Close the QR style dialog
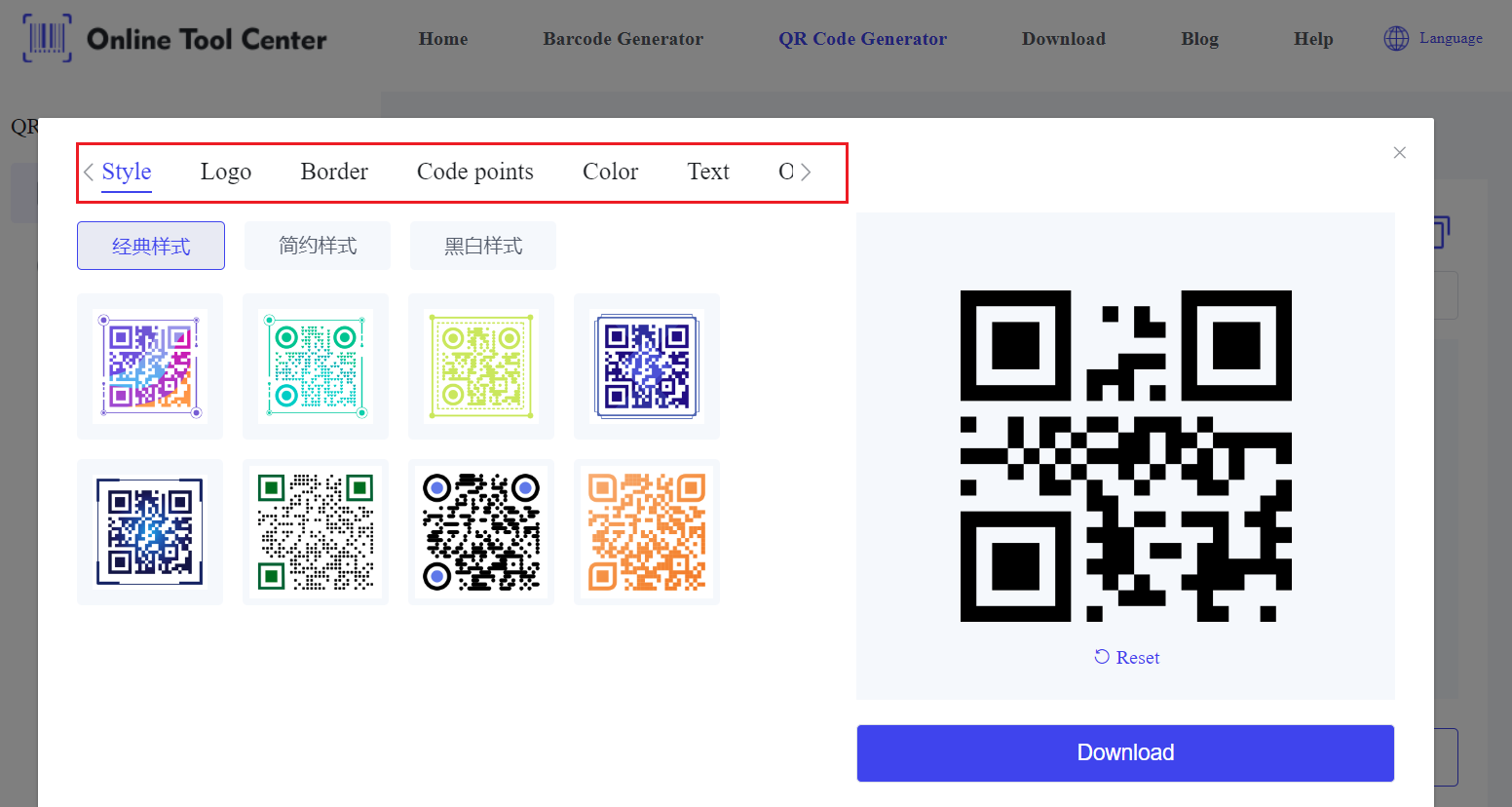 (x=1399, y=153)
